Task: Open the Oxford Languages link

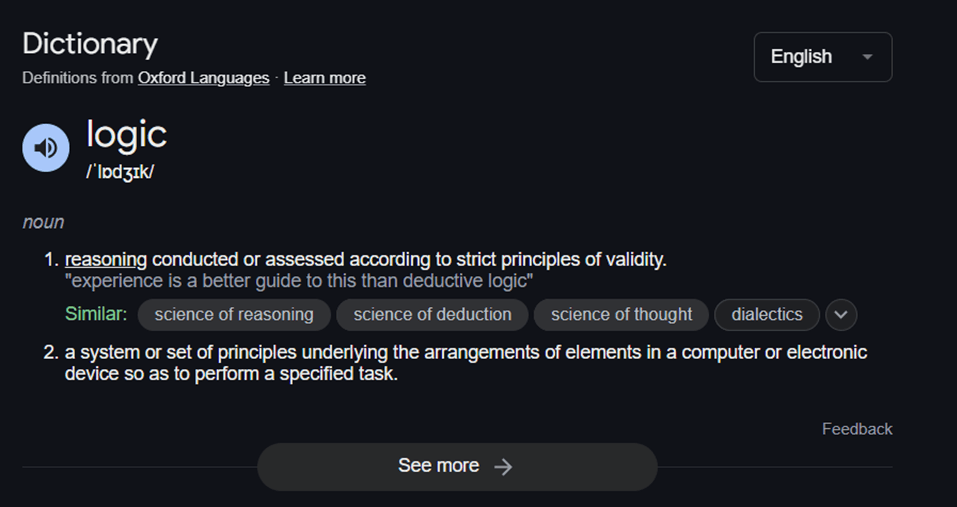Action: click(203, 78)
